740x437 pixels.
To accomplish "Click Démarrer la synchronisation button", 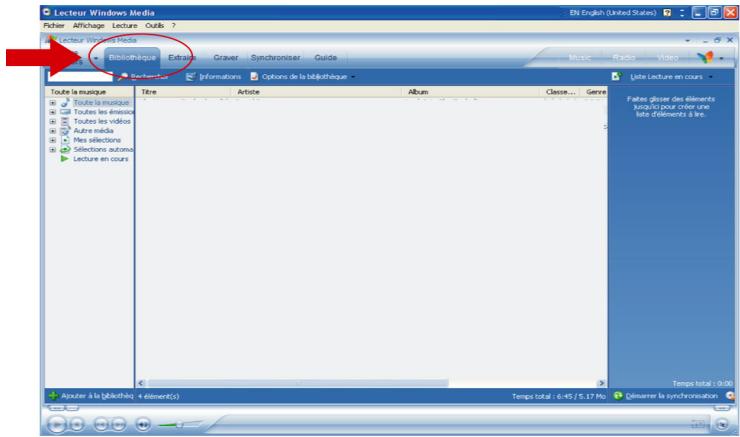I will pyautogui.click(x=665, y=395).
